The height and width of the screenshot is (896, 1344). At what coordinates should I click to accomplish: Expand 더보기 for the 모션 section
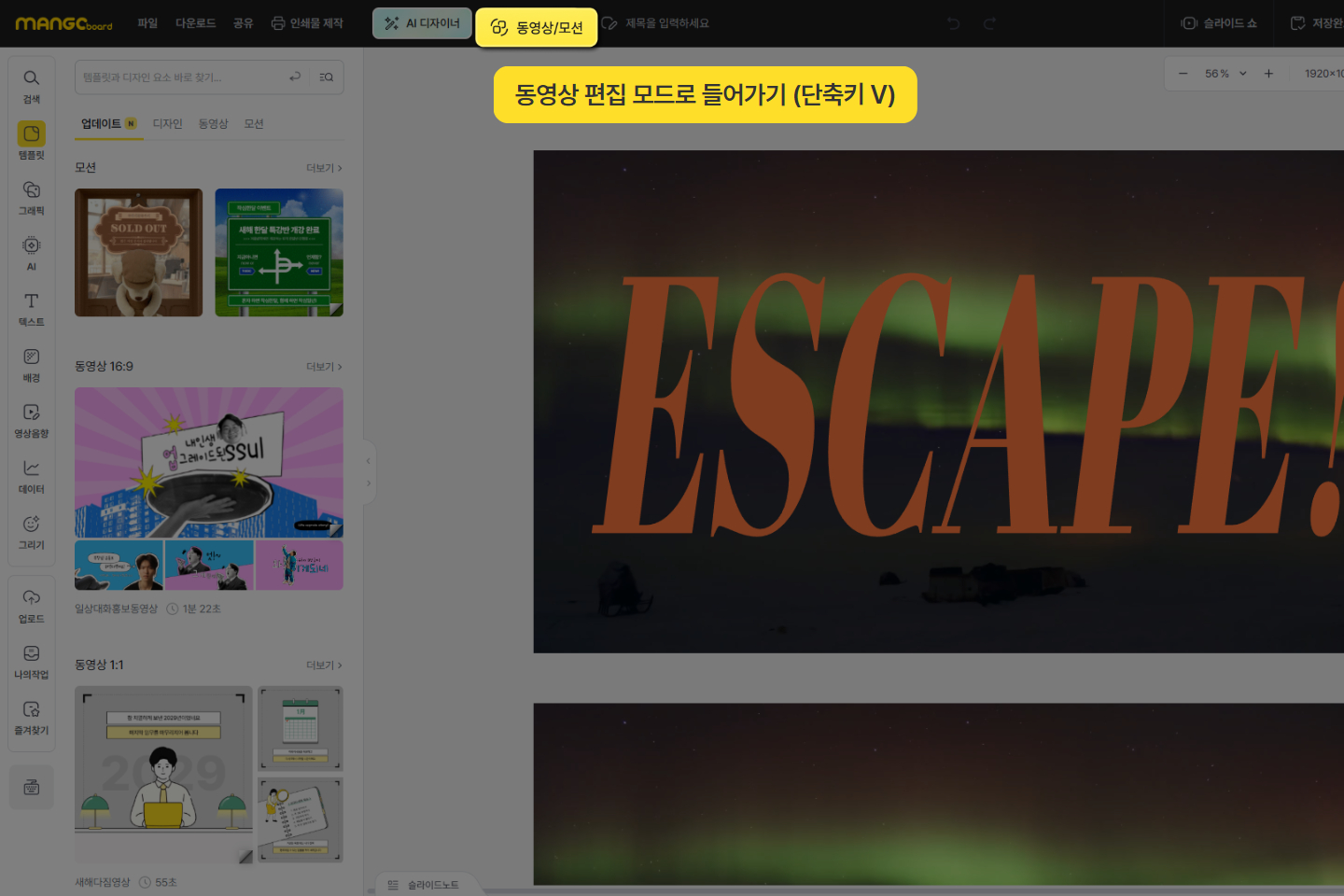click(x=324, y=168)
